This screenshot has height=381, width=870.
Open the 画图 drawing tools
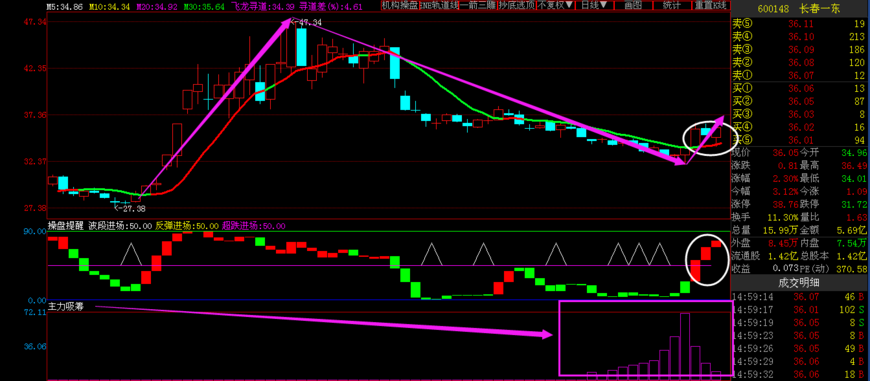633,6
